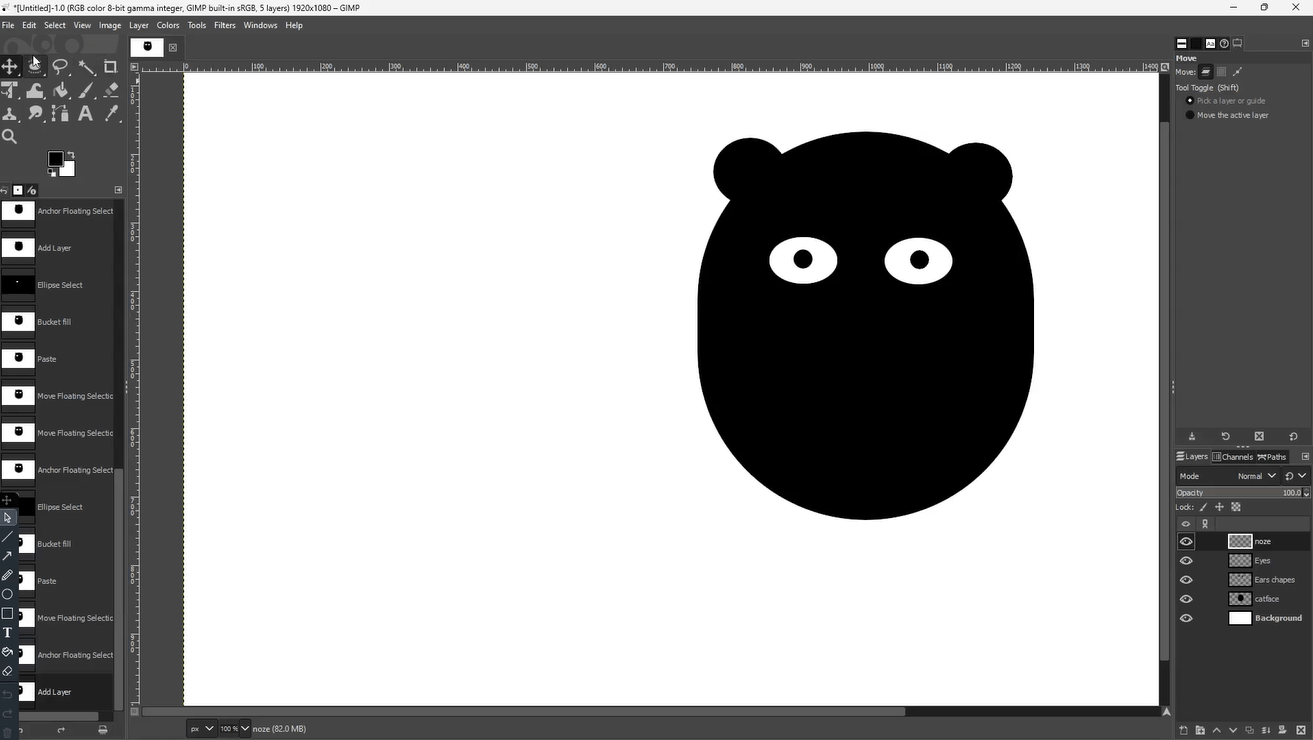Screen dimensions: 1313x740
Task: Adjust the opacity spinner arrows
Action: [1306, 493]
